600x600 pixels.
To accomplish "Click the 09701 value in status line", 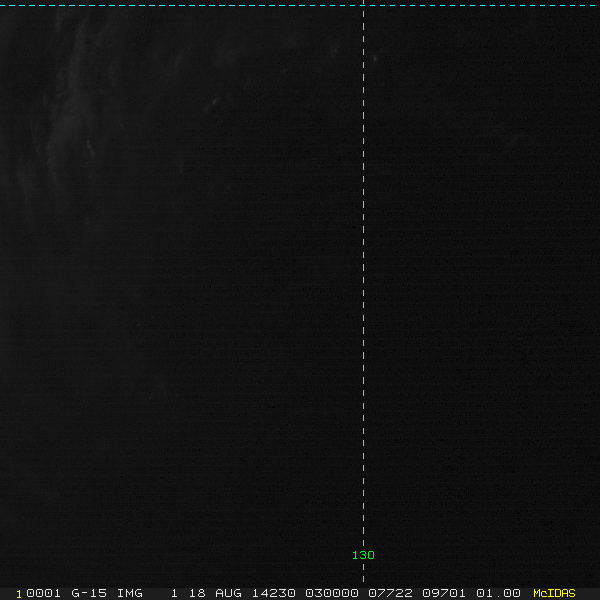I will [444, 593].
